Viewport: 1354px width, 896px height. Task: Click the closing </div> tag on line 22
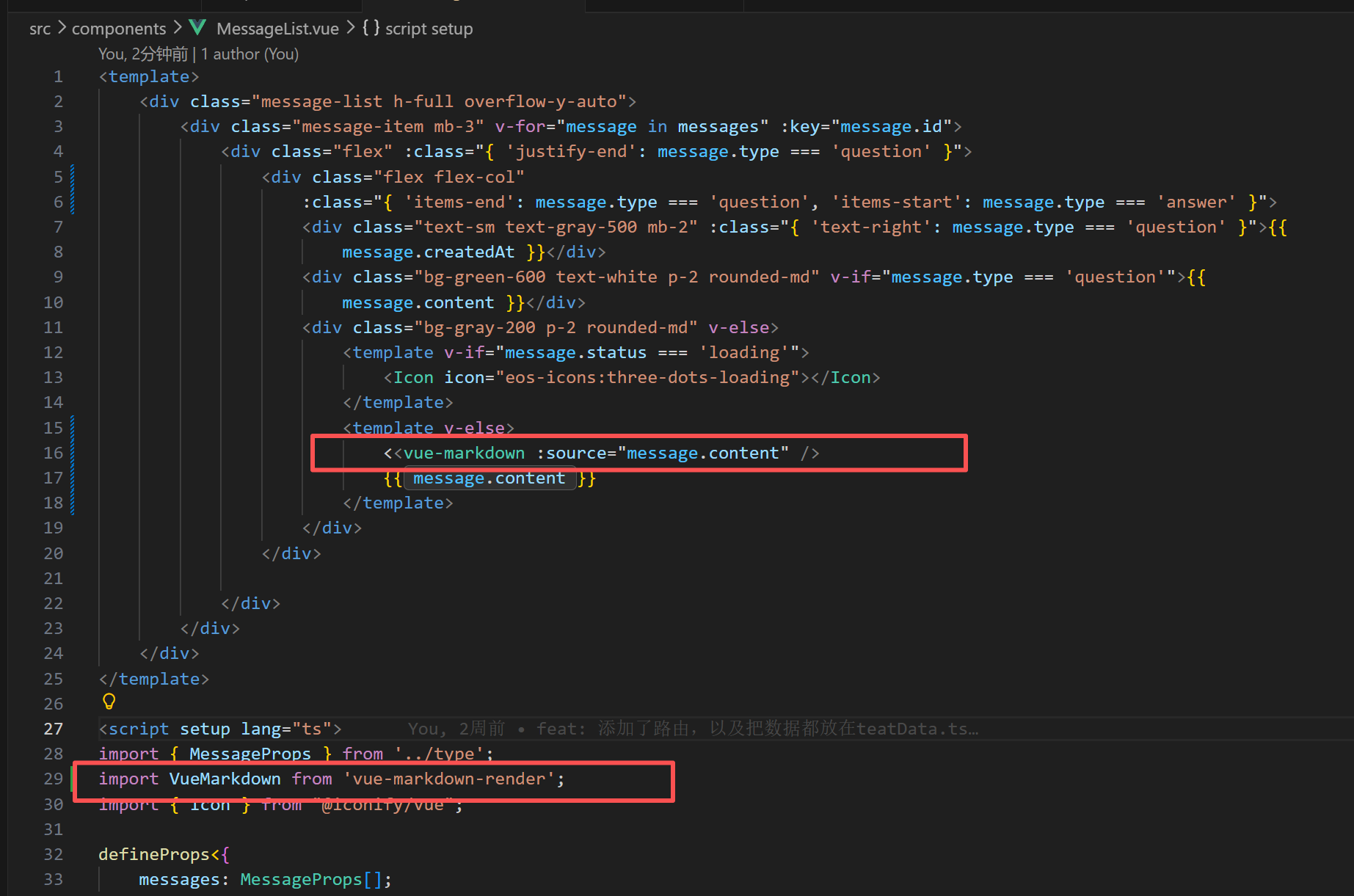click(250, 603)
